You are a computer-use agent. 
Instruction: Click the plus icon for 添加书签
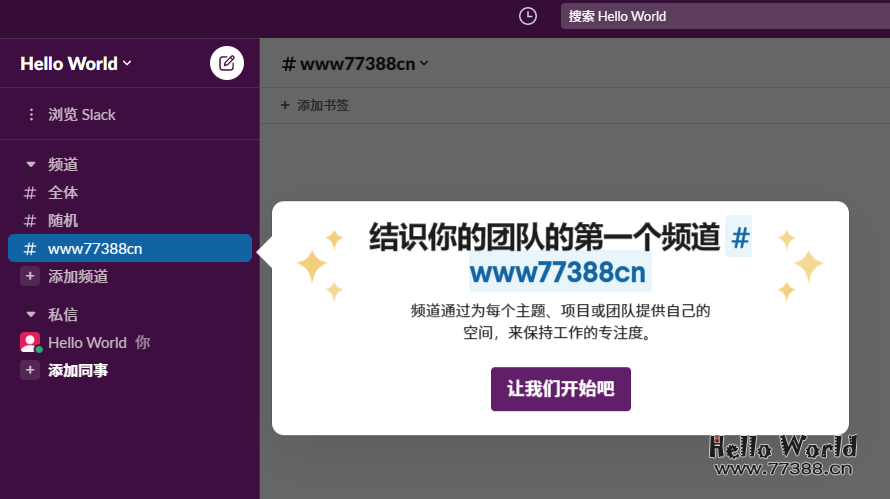point(285,105)
